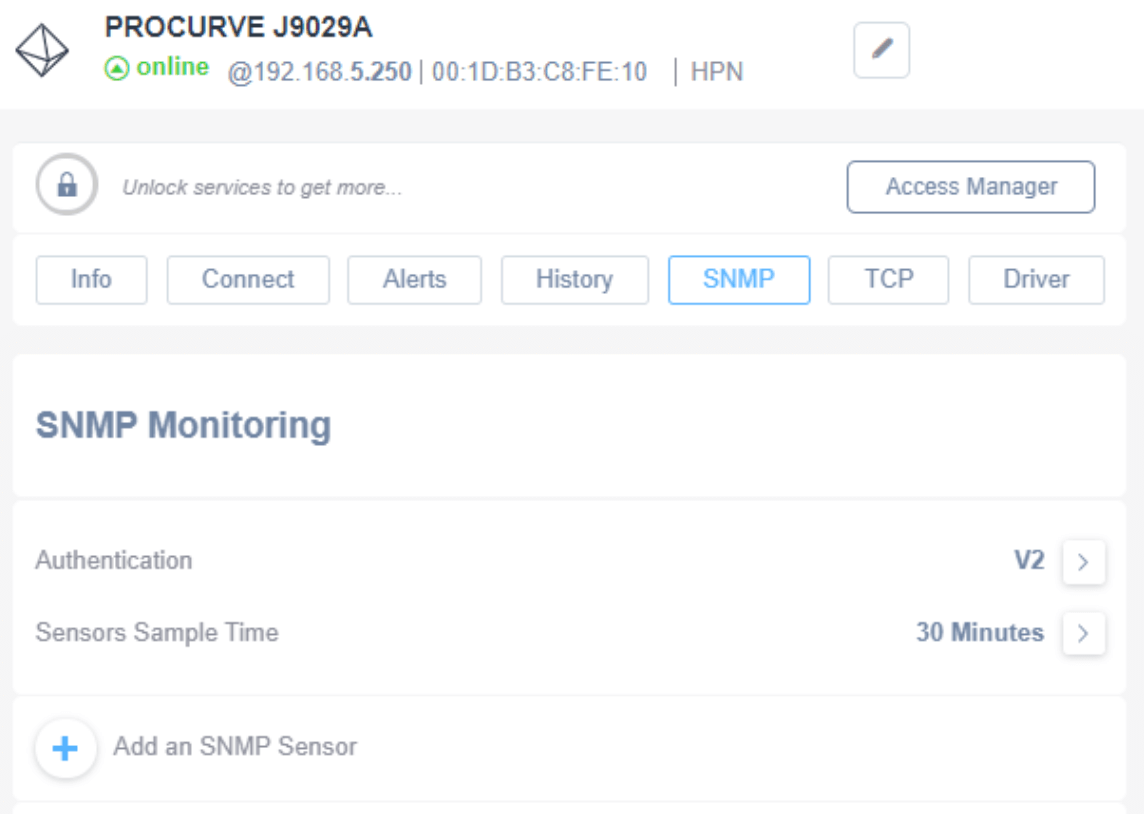The height and width of the screenshot is (814, 1144).
Task: Select the TCP tab
Action: pyautogui.click(x=886, y=280)
